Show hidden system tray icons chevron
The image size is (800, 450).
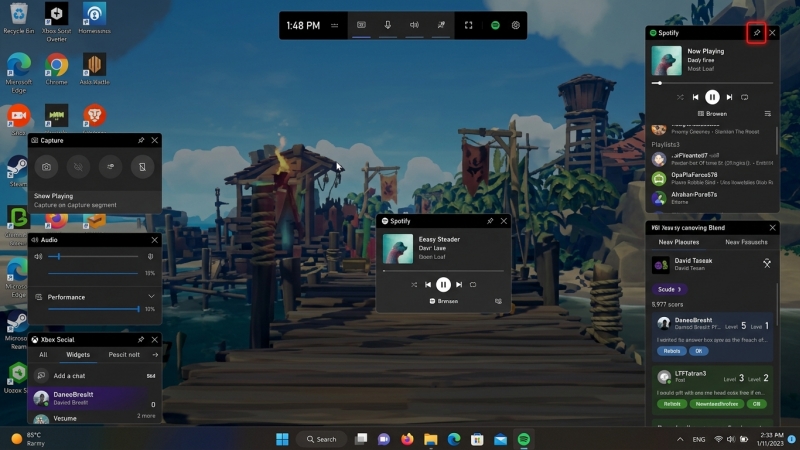[x=680, y=439]
